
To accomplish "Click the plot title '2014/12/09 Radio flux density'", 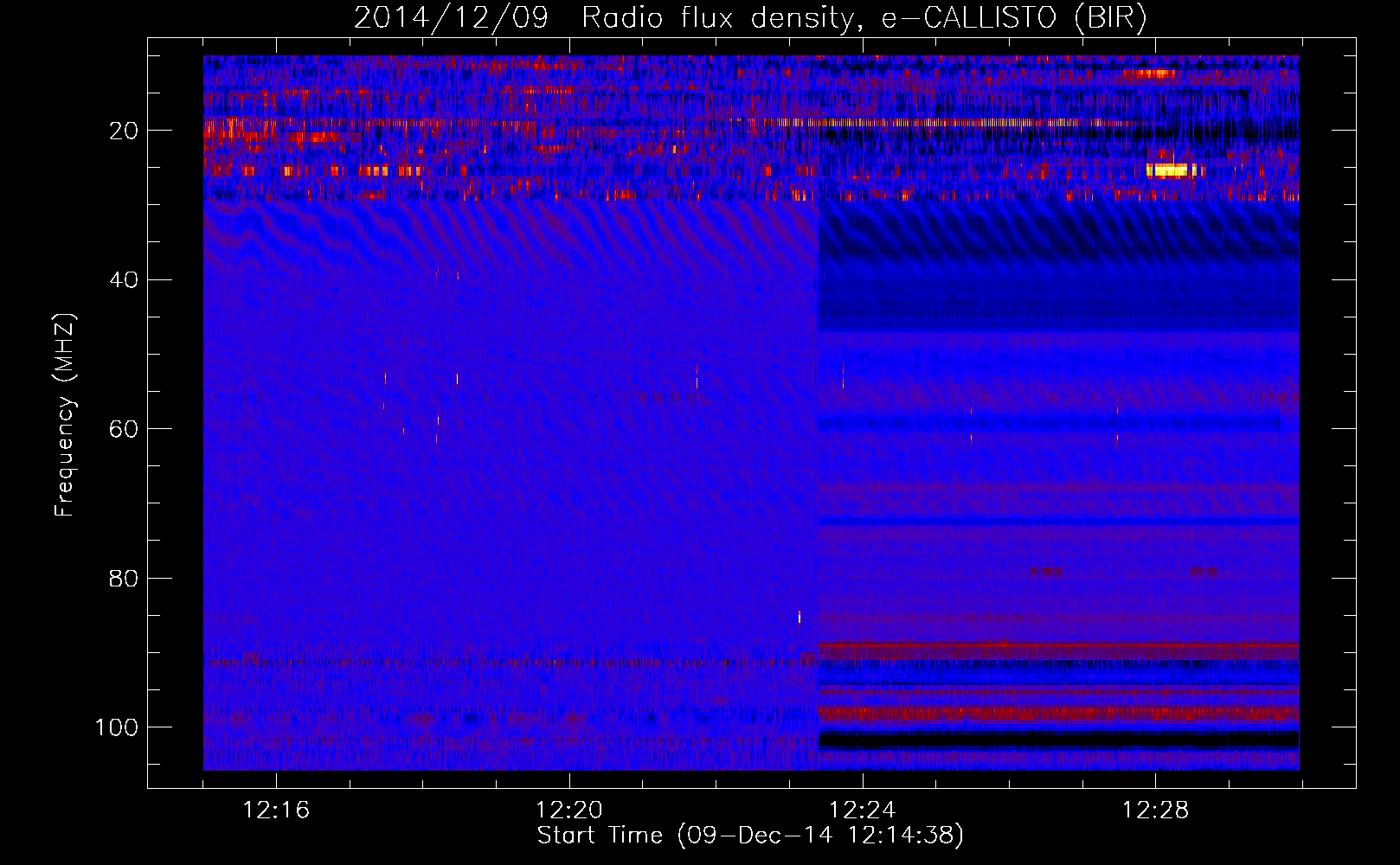I will [603, 17].
